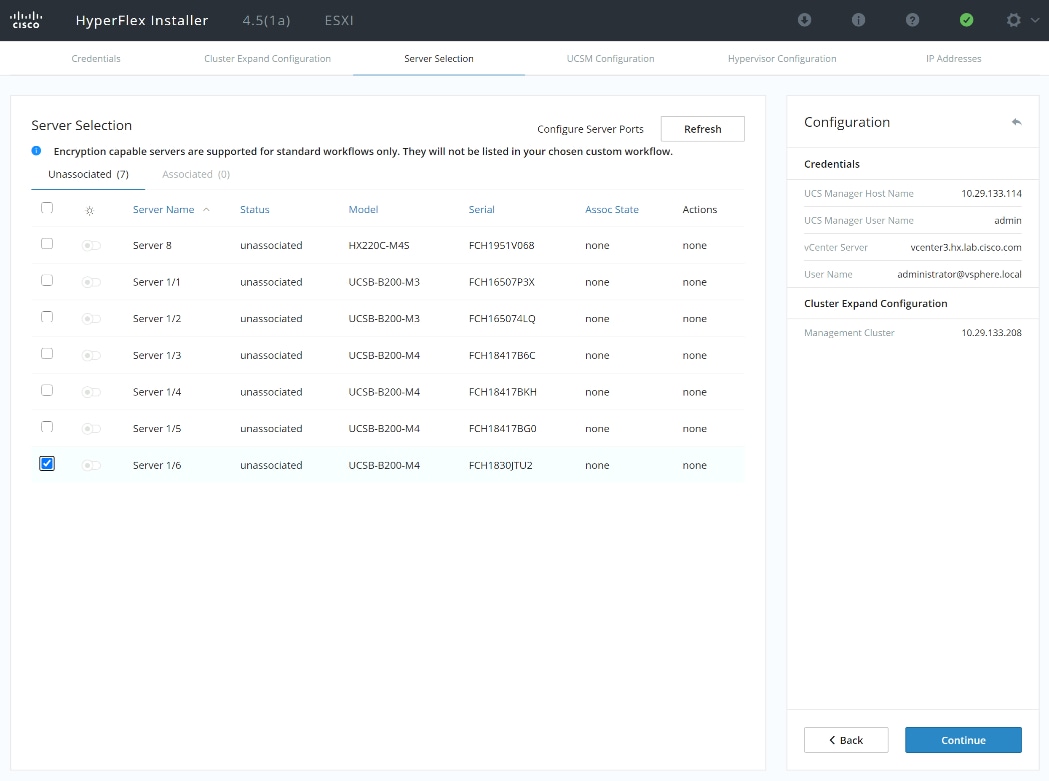Check the Server 1/2 checkbox
The width and height of the screenshot is (1049, 781).
pos(47,317)
